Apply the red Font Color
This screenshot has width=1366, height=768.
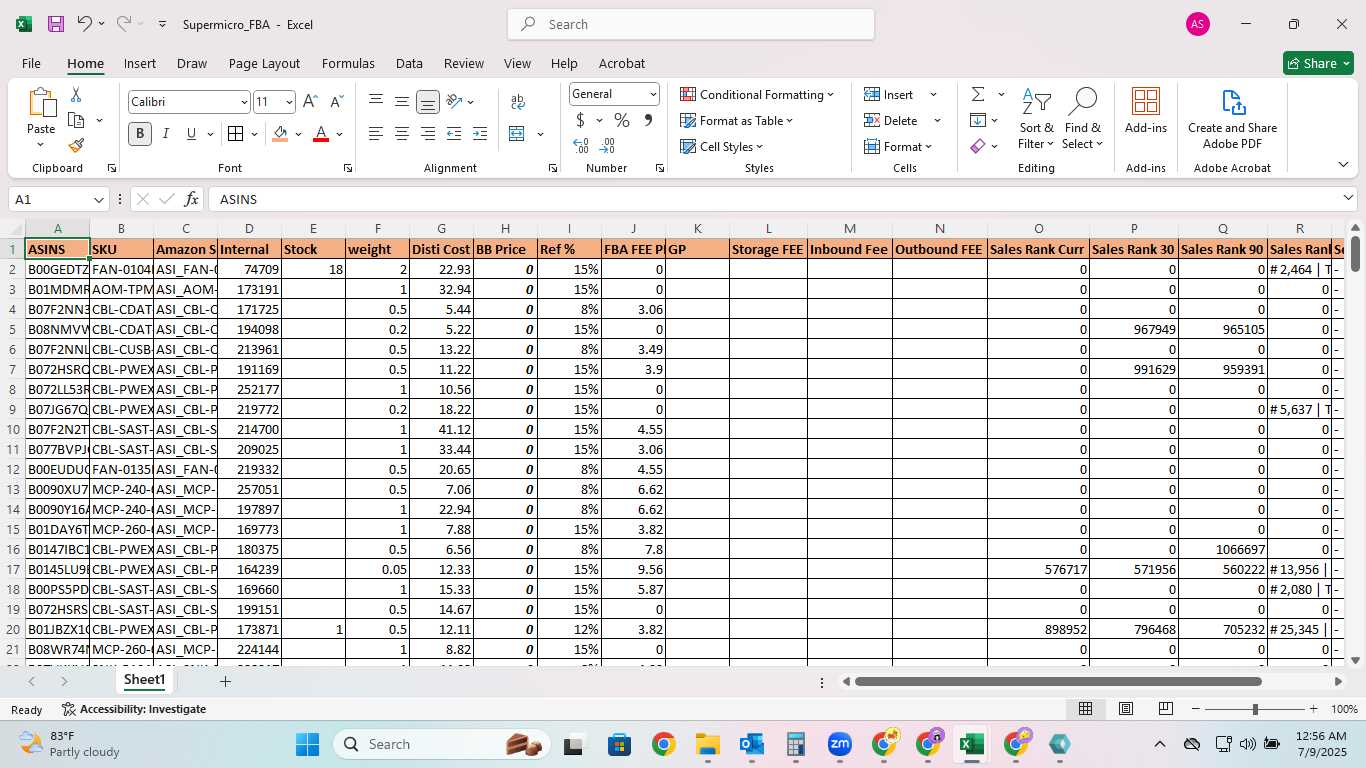tap(321, 134)
